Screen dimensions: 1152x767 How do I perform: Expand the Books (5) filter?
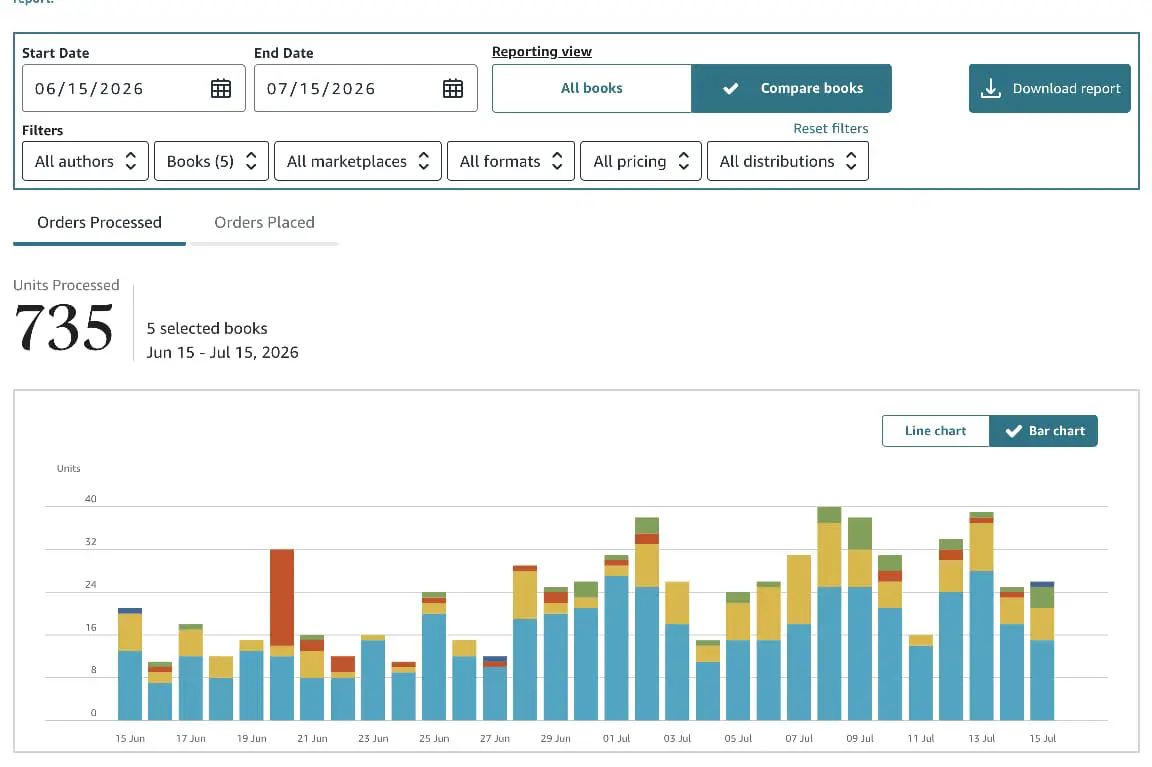tap(212, 161)
